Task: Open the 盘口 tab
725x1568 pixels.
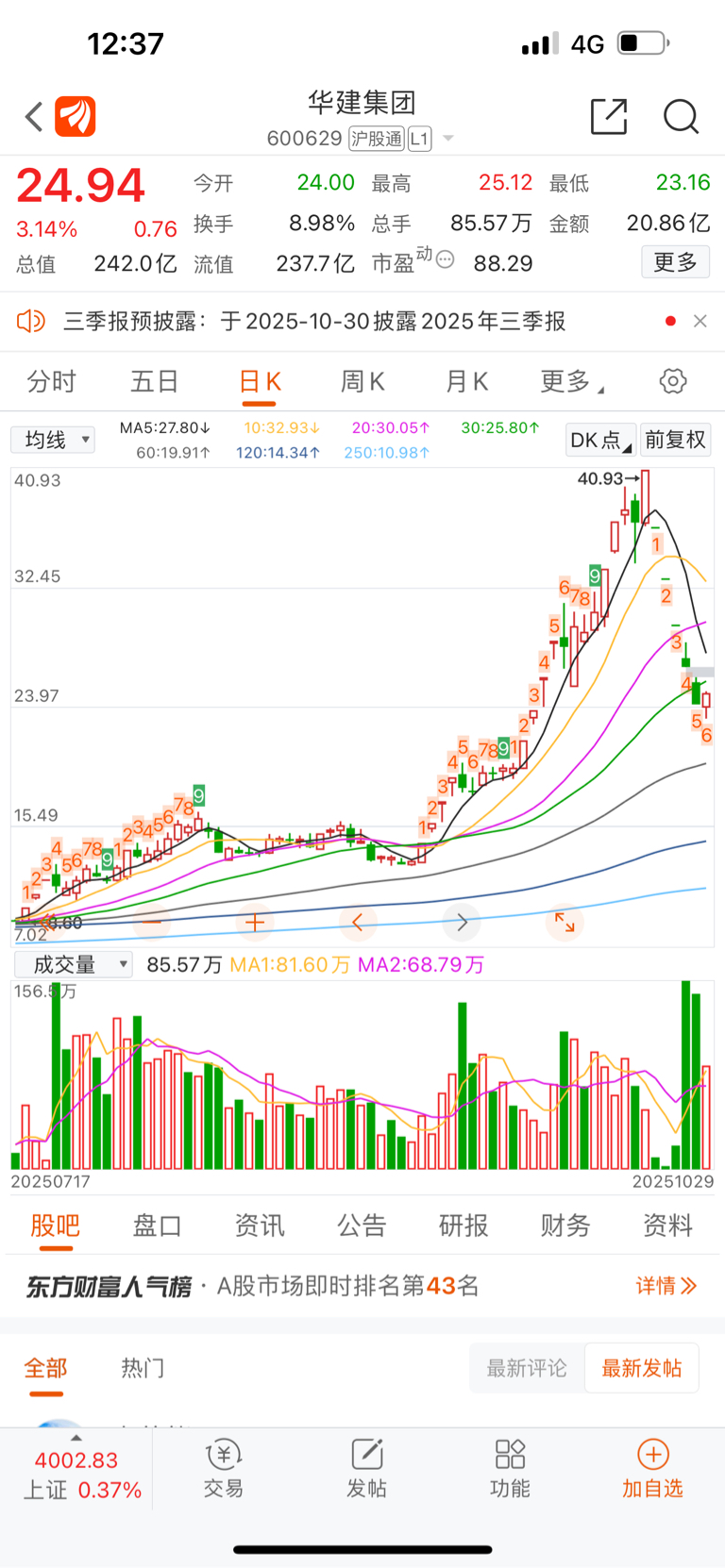Action: pyautogui.click(x=157, y=1226)
